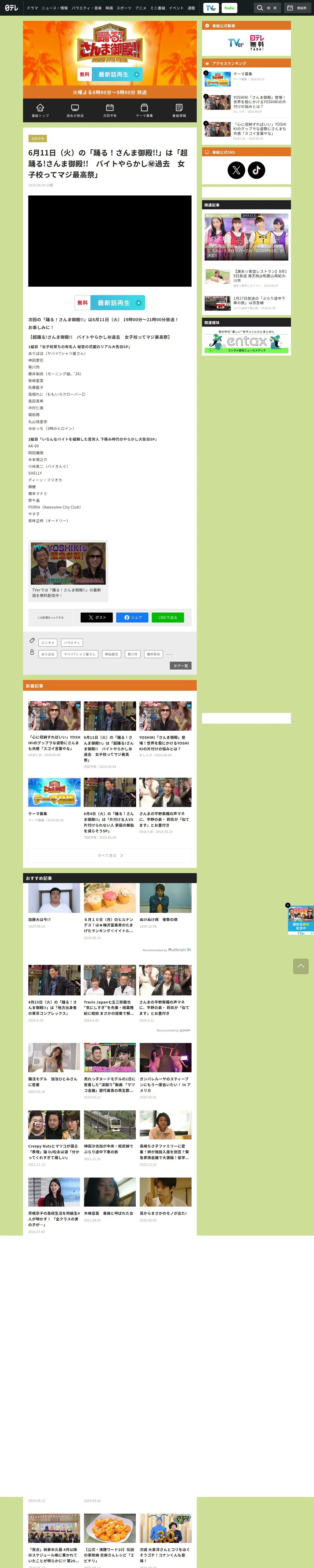This screenshot has height=1568, width=314.
Task: Select the 通販 menu item
Action: (192, 8)
